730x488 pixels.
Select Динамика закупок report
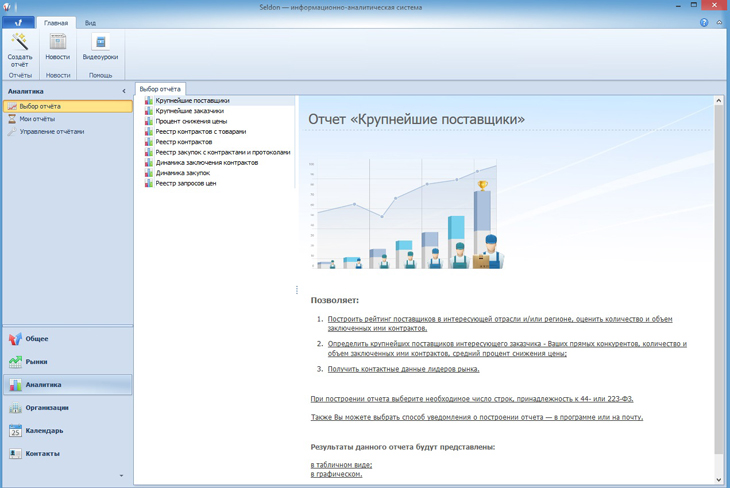pyautogui.click(x=182, y=173)
